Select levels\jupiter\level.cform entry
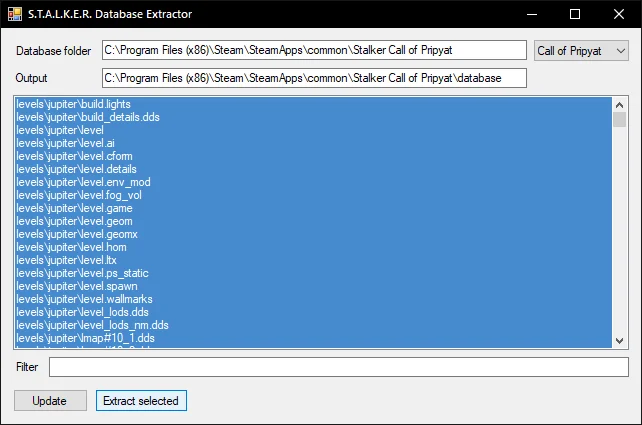 pos(313,156)
